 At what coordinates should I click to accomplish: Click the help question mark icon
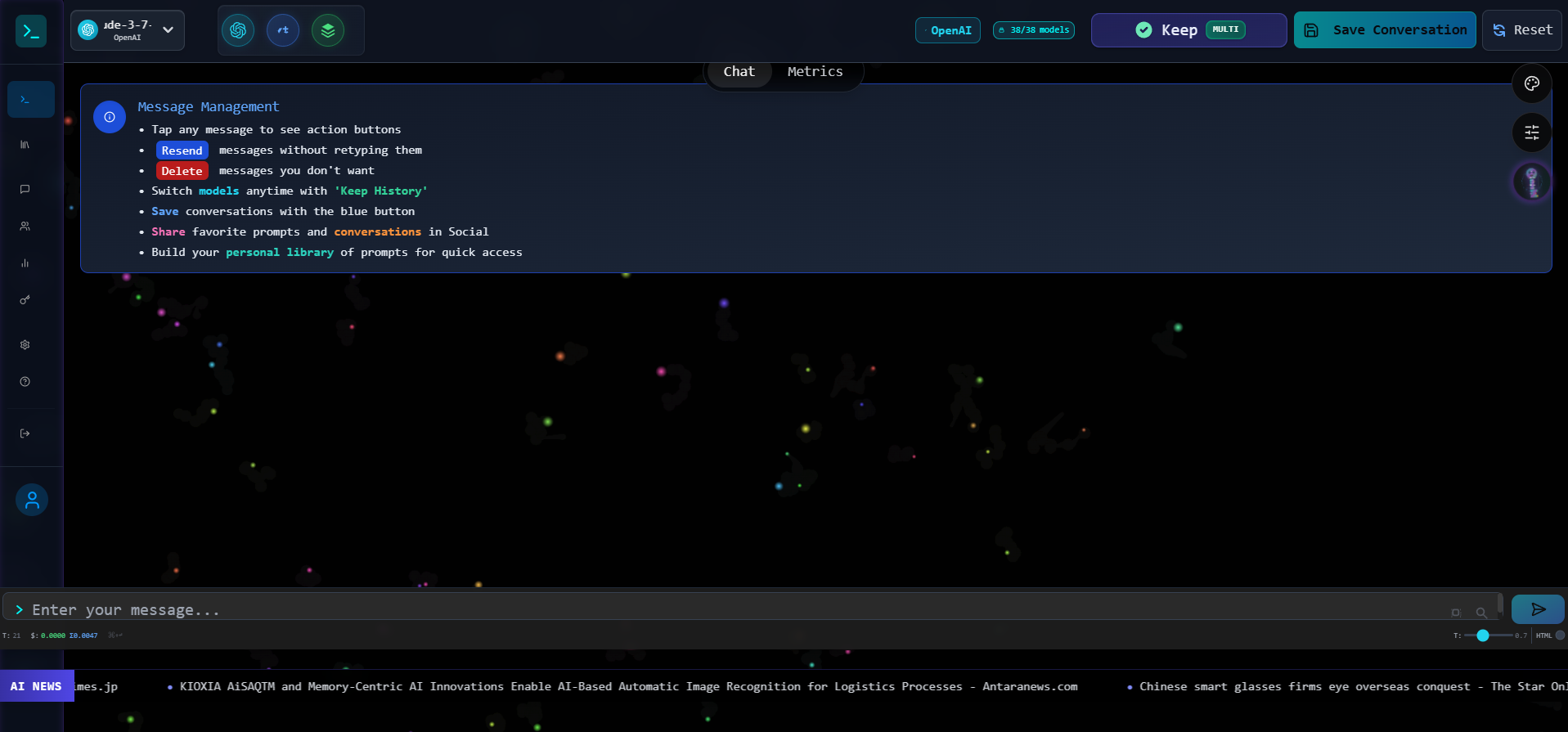[25, 382]
